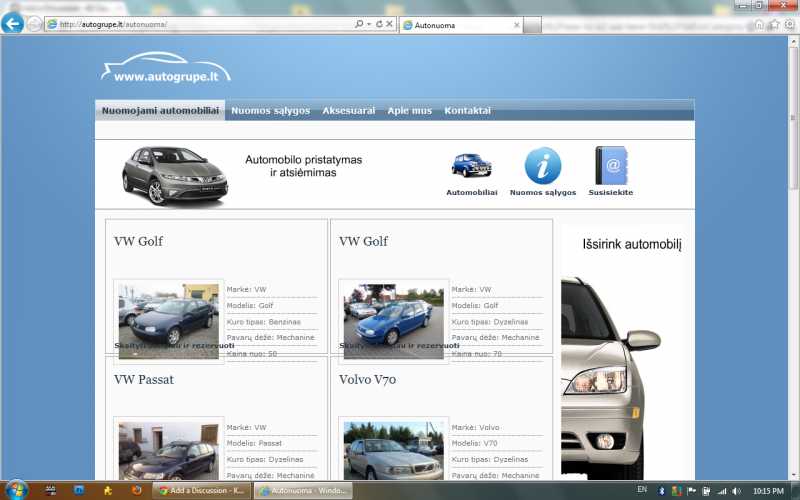Click 'Markė: Volvo' text
This screenshot has height=500, width=800.
point(476,427)
